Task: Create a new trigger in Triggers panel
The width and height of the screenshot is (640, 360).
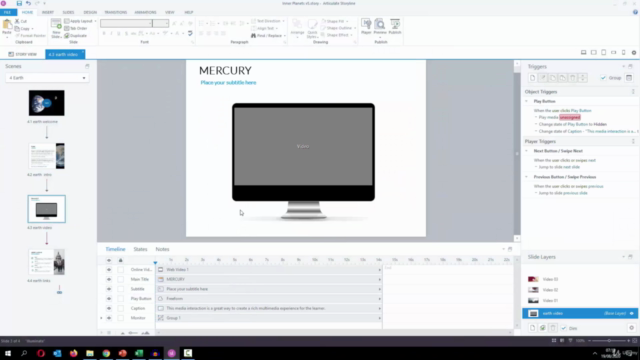Action: click(x=532, y=78)
